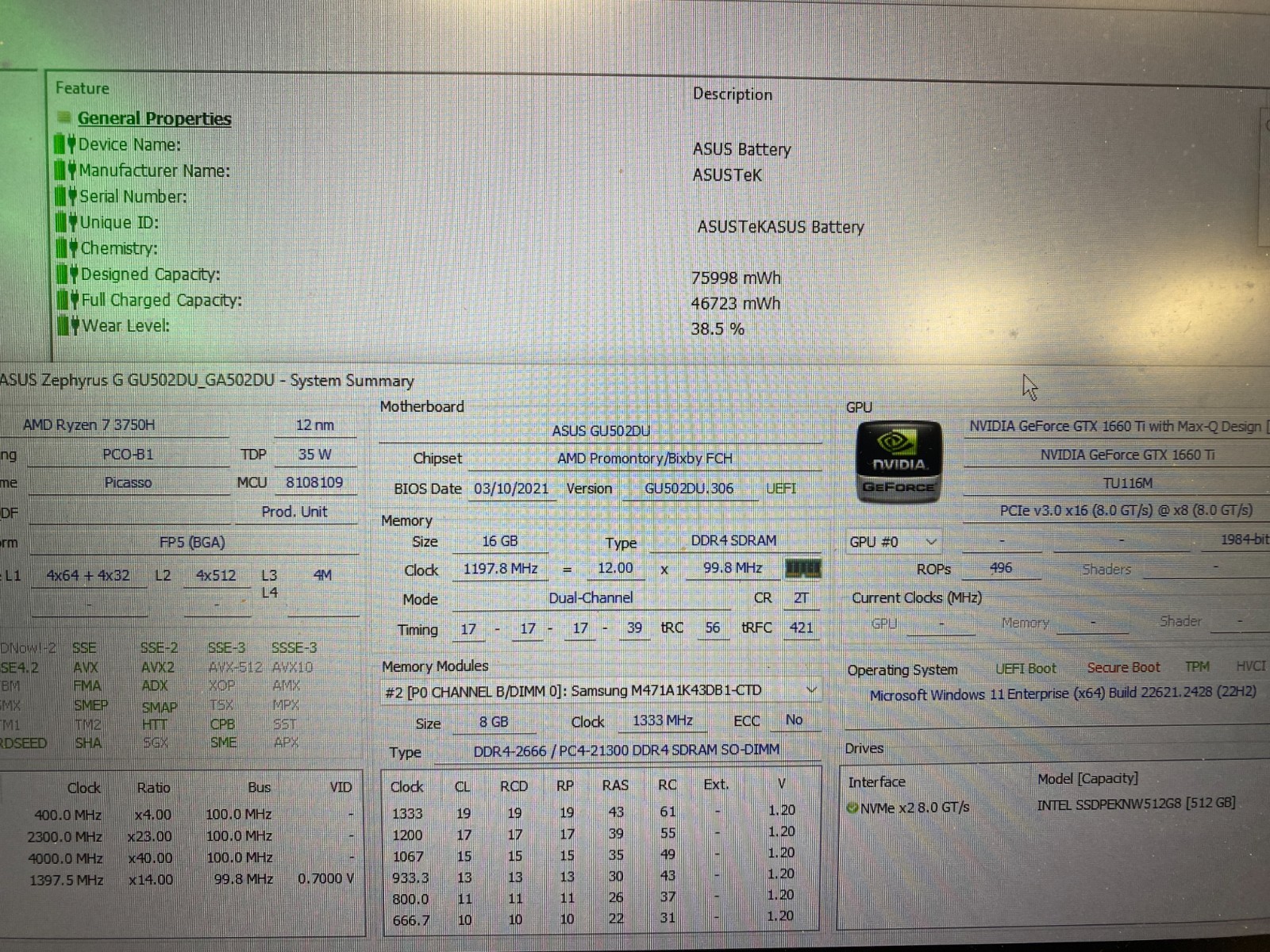Click L2 cache 4x512 field
This screenshot has width=1270, height=952.
point(216,576)
